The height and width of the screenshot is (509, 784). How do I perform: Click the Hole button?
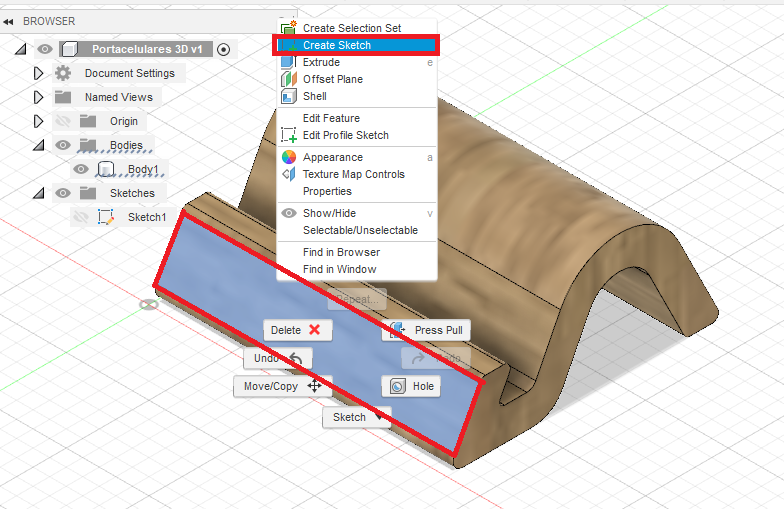click(x=411, y=386)
